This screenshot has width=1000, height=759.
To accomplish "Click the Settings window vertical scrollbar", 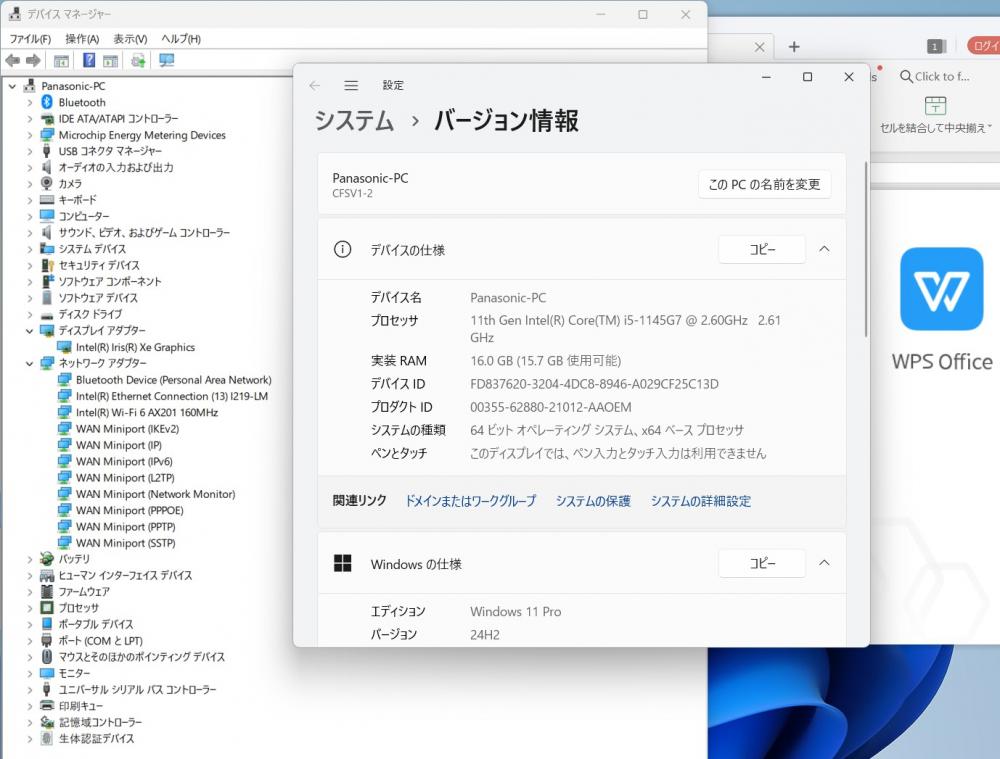I will (865, 249).
